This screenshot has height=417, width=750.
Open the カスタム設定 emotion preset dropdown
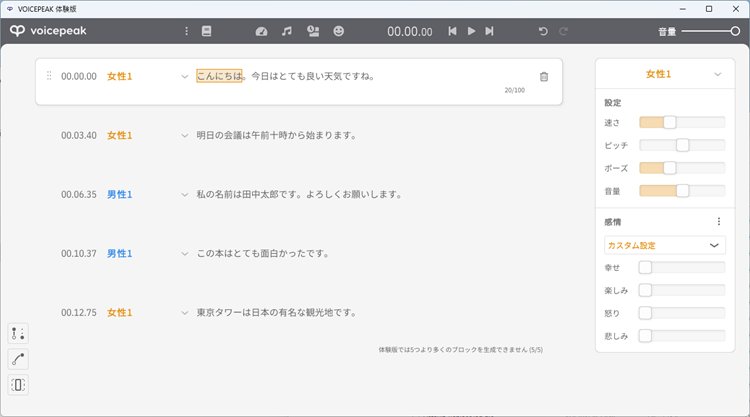tap(665, 245)
